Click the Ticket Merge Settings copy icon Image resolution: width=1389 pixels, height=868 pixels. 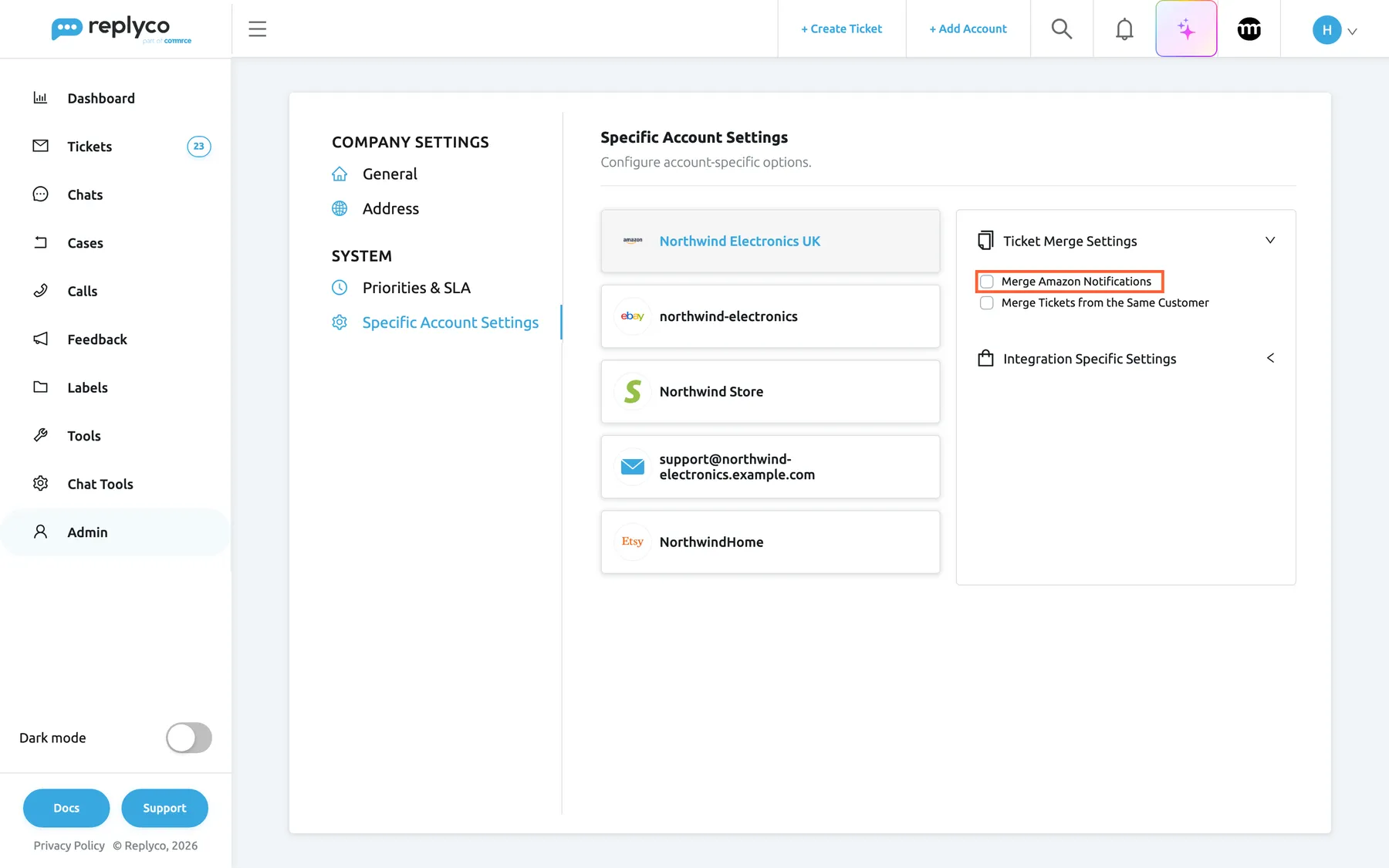tap(985, 241)
